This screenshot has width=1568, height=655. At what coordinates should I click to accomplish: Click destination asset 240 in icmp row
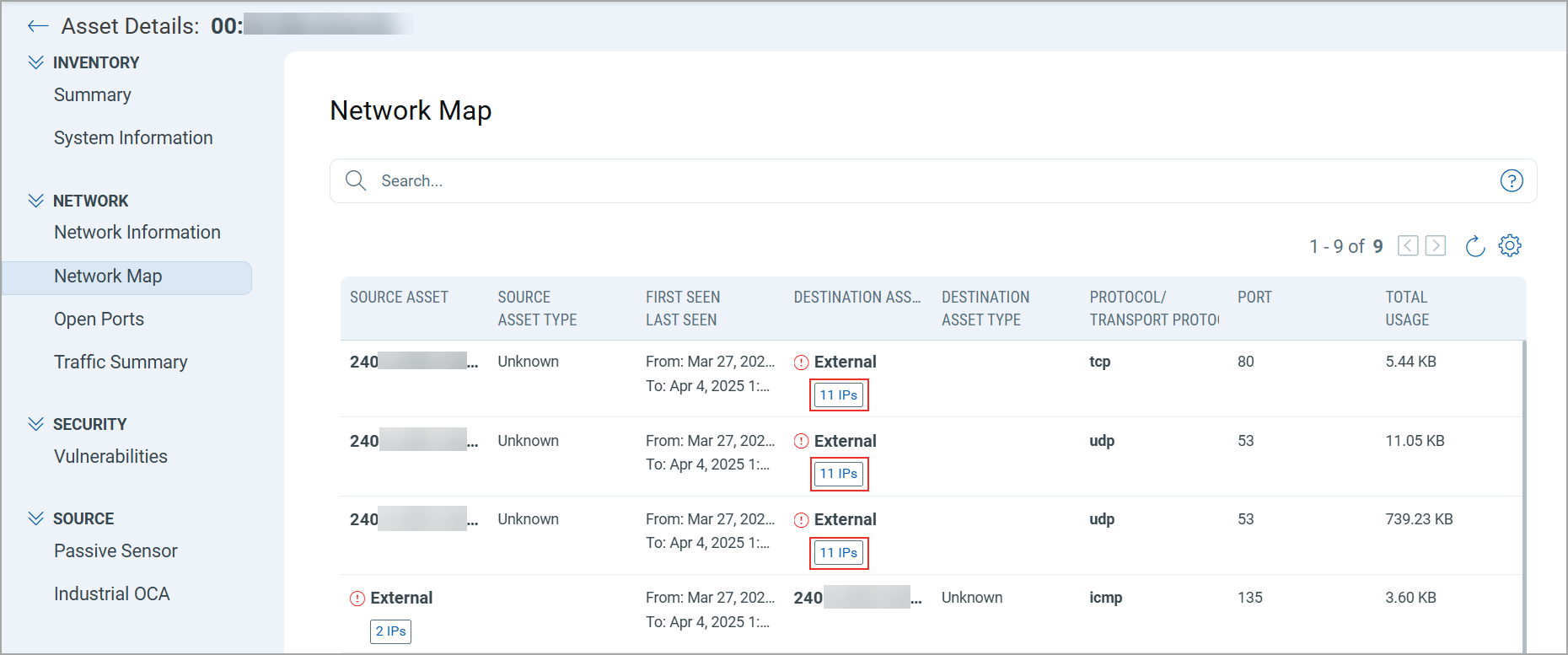coord(857,598)
